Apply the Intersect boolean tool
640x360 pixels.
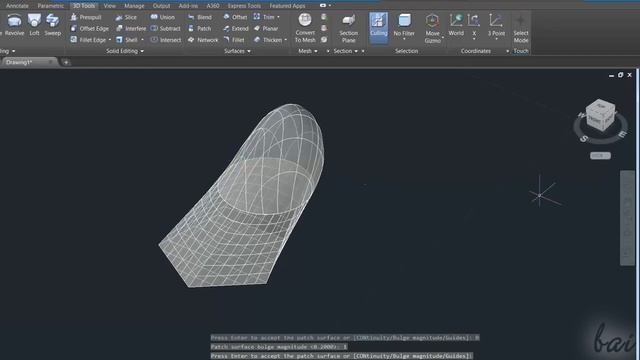click(x=166, y=40)
